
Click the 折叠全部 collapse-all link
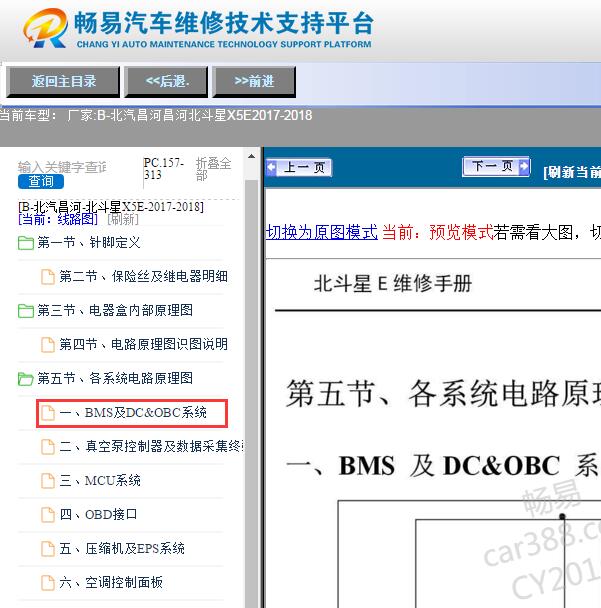(x=213, y=169)
